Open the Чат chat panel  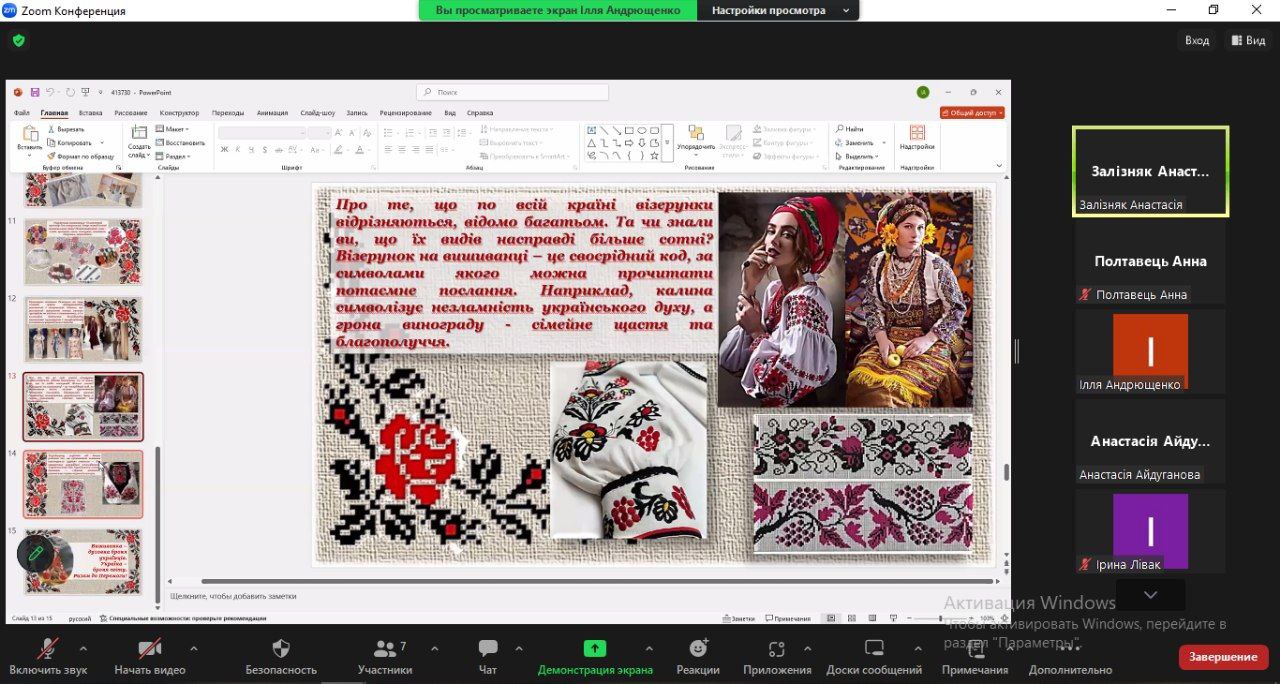488,649
